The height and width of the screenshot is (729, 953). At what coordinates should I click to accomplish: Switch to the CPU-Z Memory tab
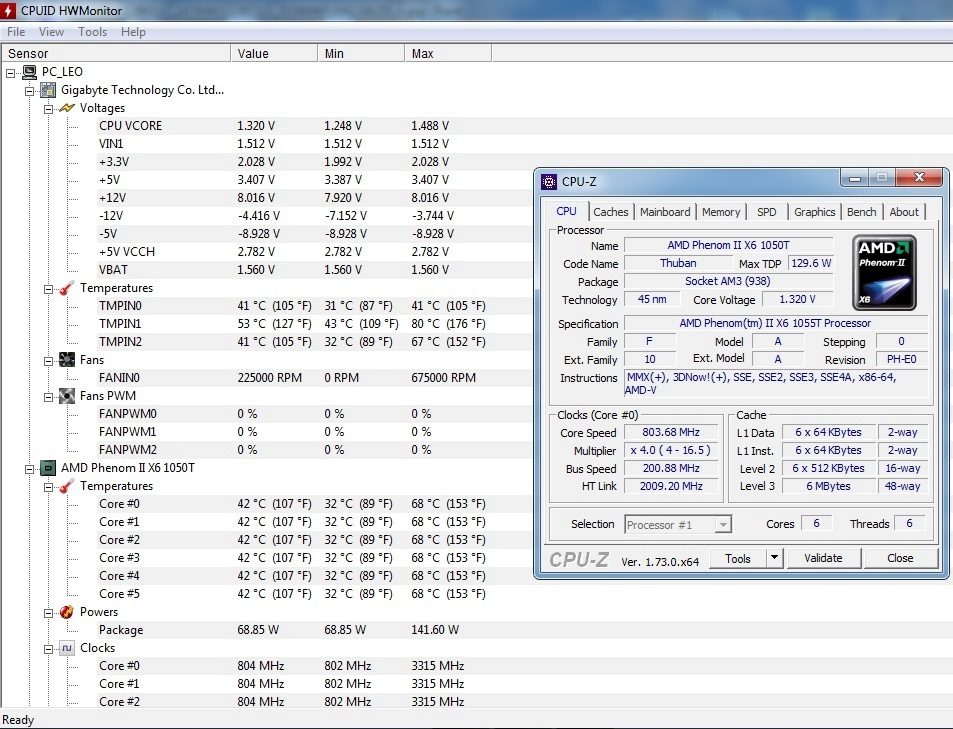721,212
